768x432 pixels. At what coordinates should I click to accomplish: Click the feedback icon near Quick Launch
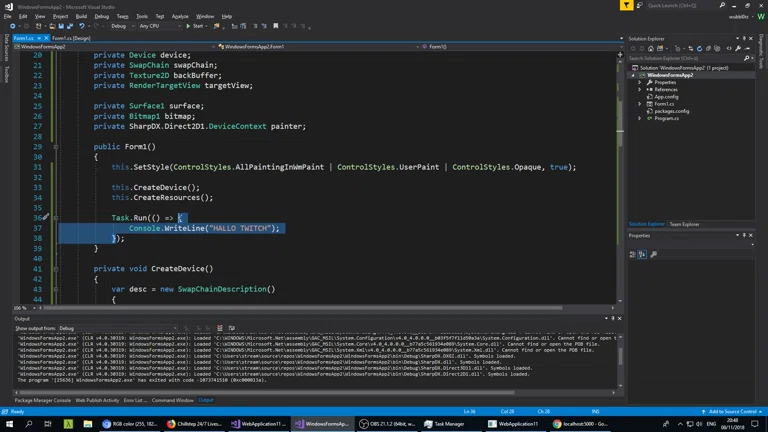coord(640,5)
